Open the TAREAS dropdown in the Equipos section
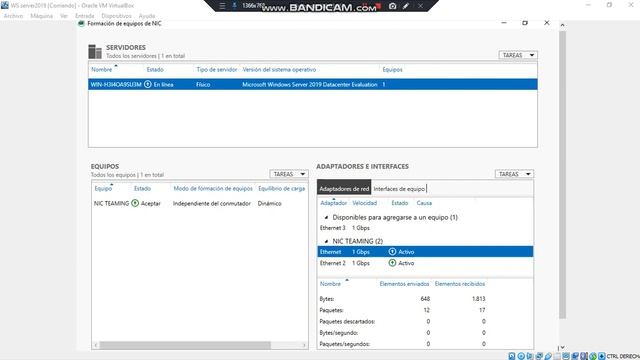The image size is (640, 360). click(289, 174)
